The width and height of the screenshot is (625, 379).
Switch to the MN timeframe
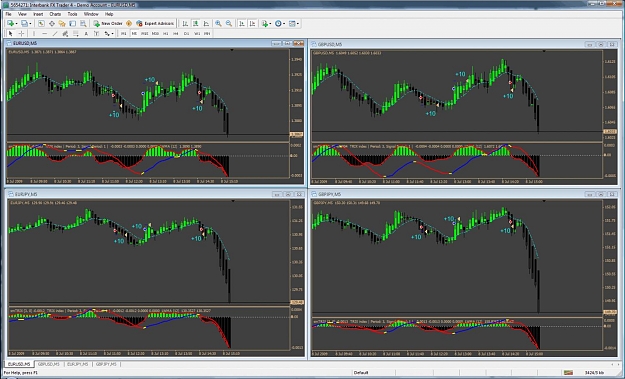[207, 33]
